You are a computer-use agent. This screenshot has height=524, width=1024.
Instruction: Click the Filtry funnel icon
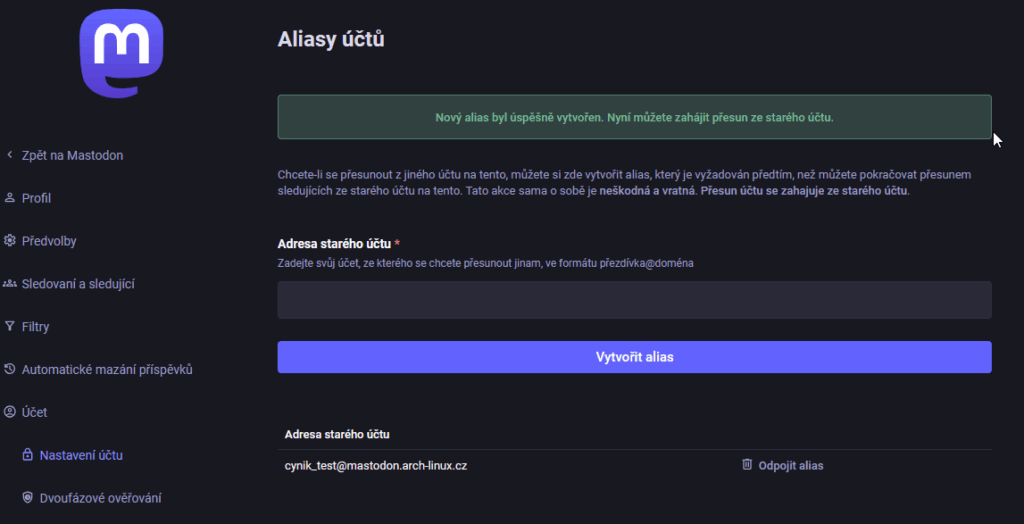click(x=10, y=327)
